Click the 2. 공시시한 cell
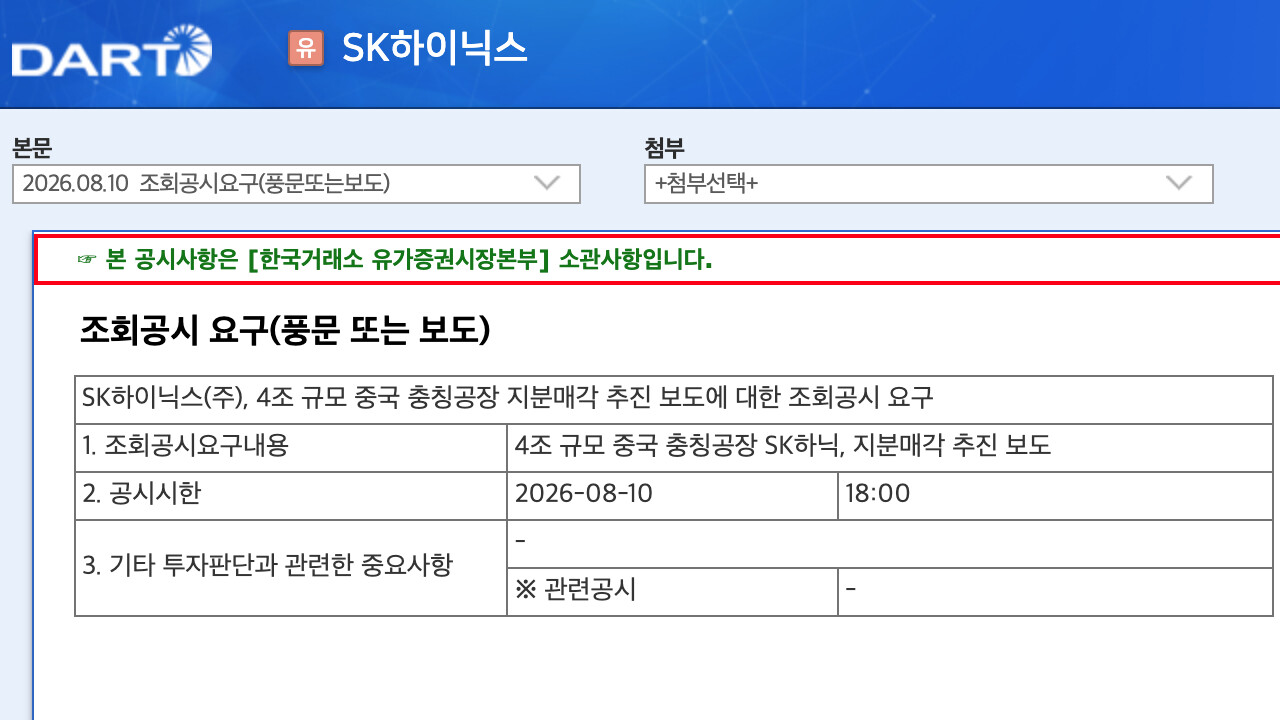This screenshot has width=1280, height=720. [x=291, y=495]
